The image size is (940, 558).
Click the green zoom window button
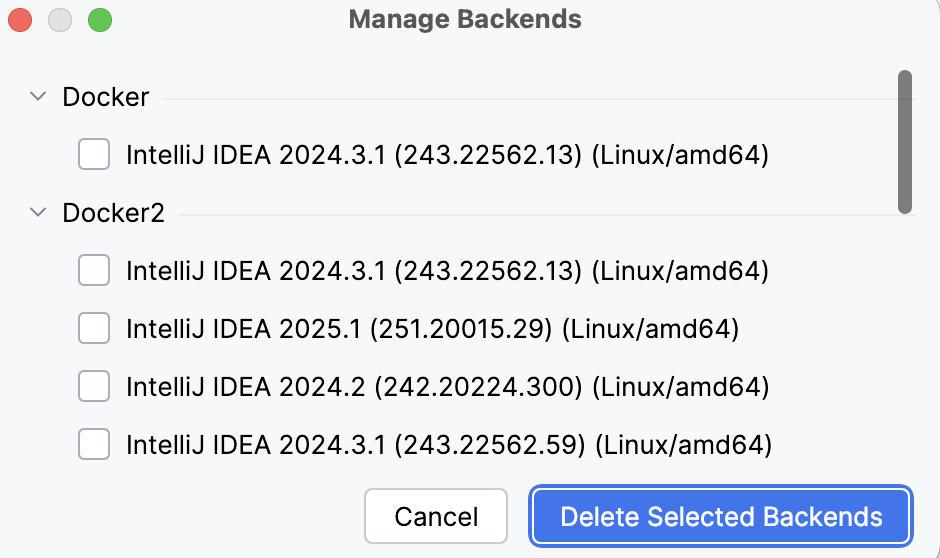click(x=100, y=19)
